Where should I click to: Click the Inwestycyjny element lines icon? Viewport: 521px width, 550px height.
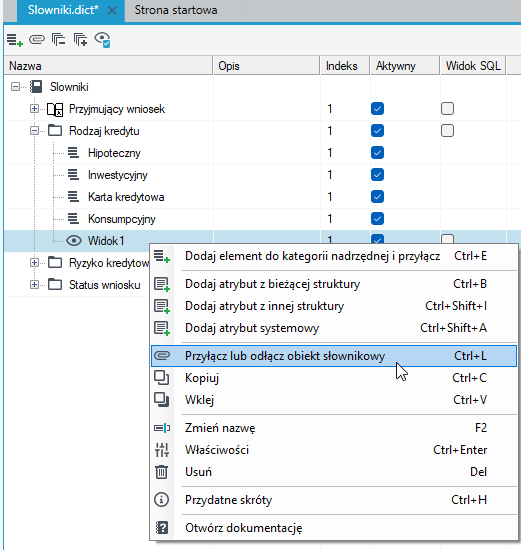[73, 175]
